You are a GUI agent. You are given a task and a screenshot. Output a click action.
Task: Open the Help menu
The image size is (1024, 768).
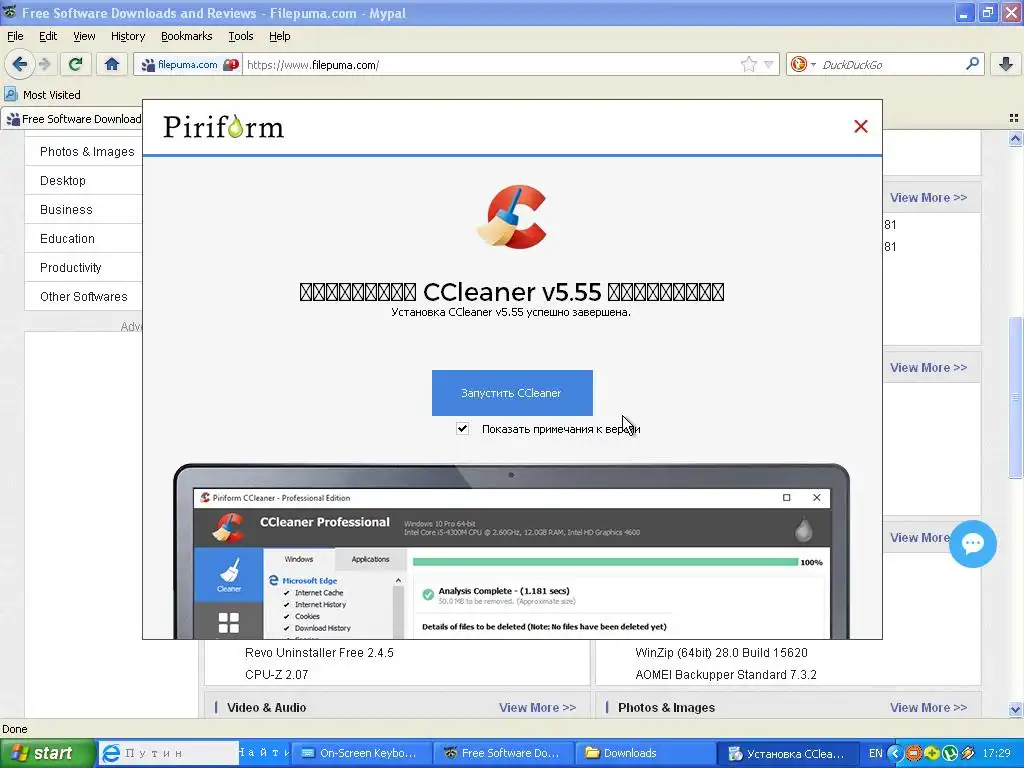pos(280,36)
